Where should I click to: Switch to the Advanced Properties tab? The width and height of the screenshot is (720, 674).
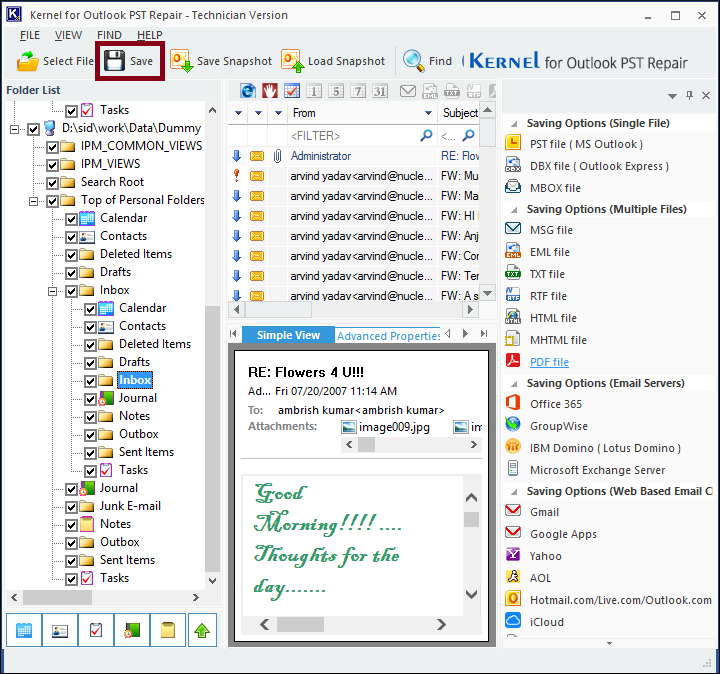point(388,336)
